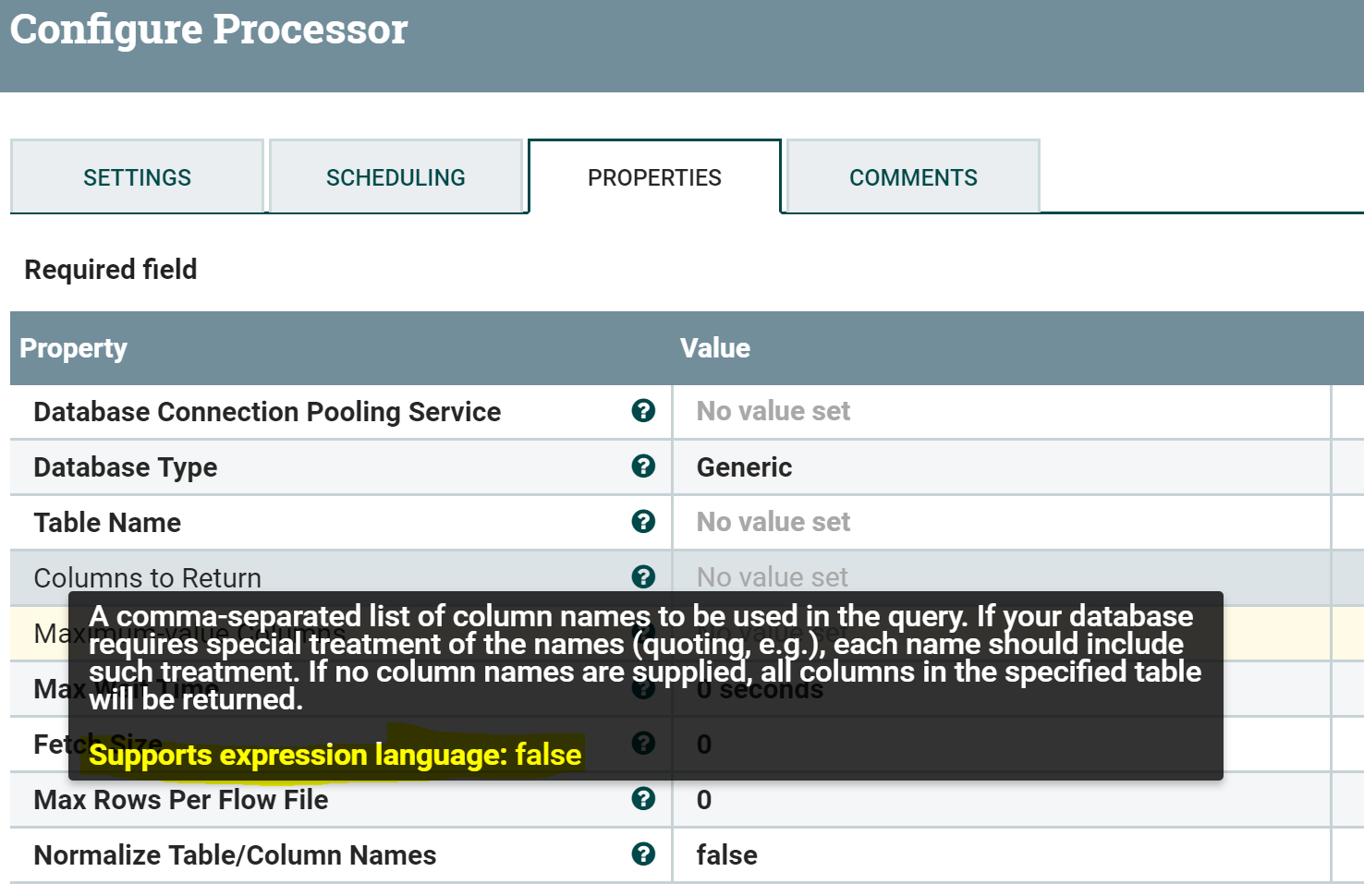Viewport: 1364px width, 896px height.
Task: Open the Scheduling tab
Action: pos(396,177)
